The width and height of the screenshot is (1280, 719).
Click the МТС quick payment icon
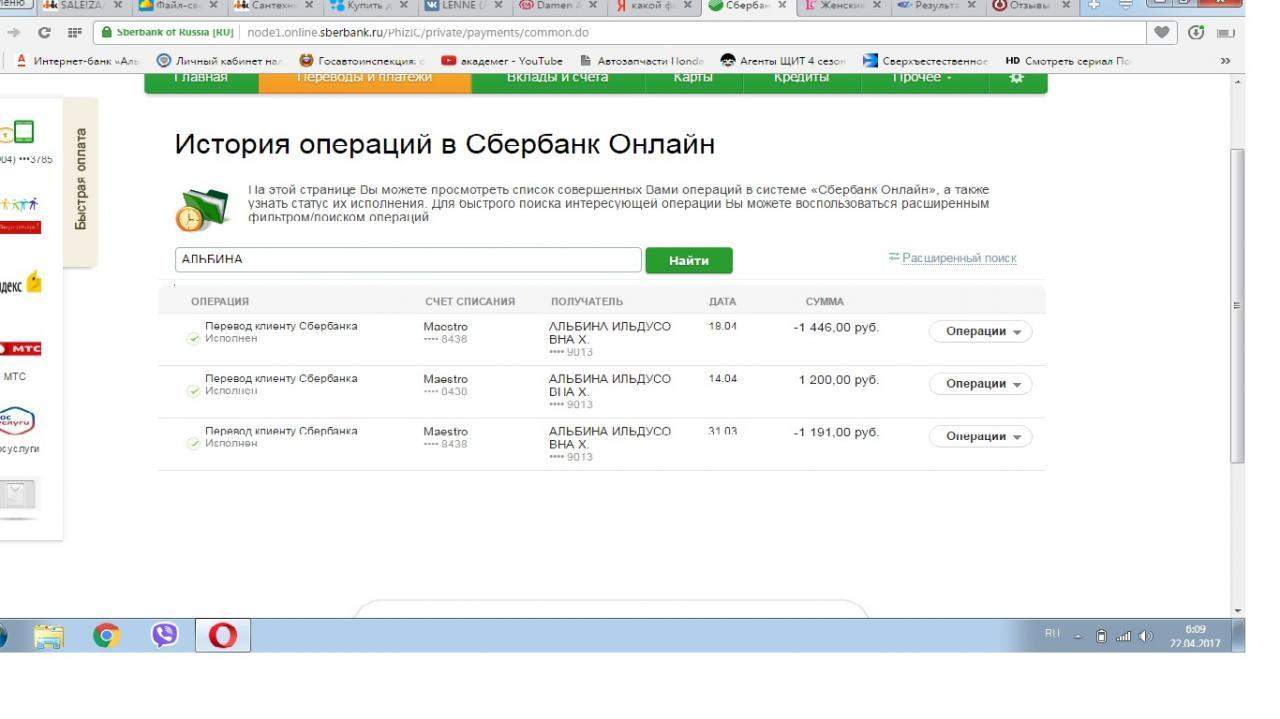(x=19, y=349)
